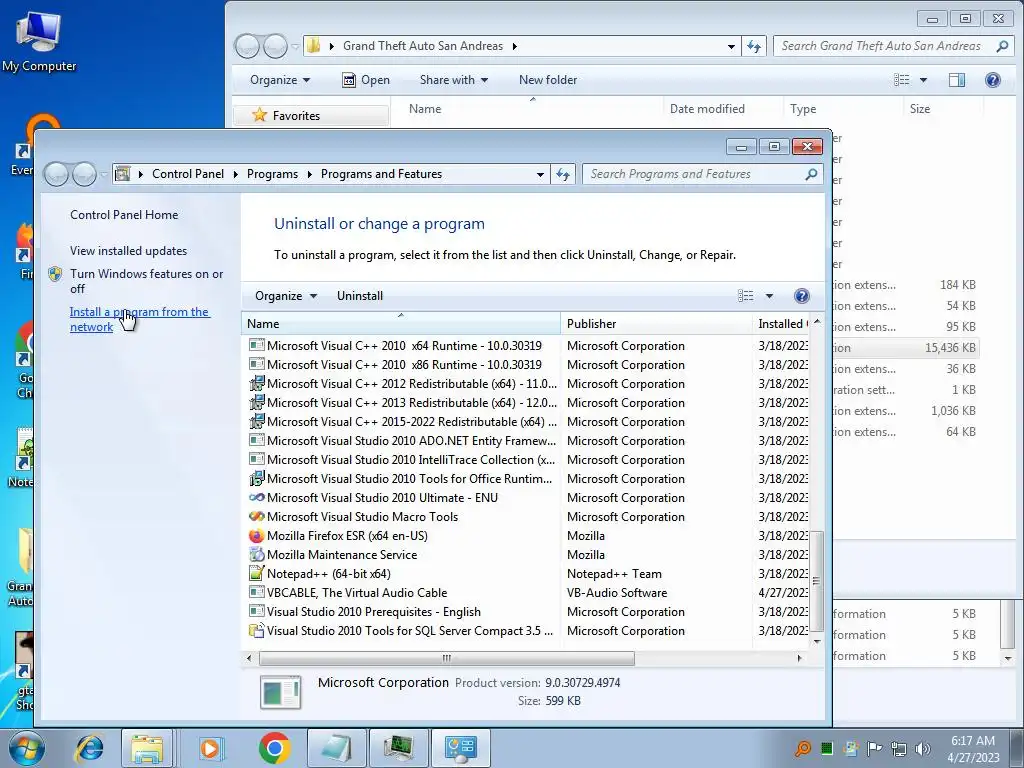The width and height of the screenshot is (1024, 768).
Task: Click Install a program from the network
Action: [139, 319]
